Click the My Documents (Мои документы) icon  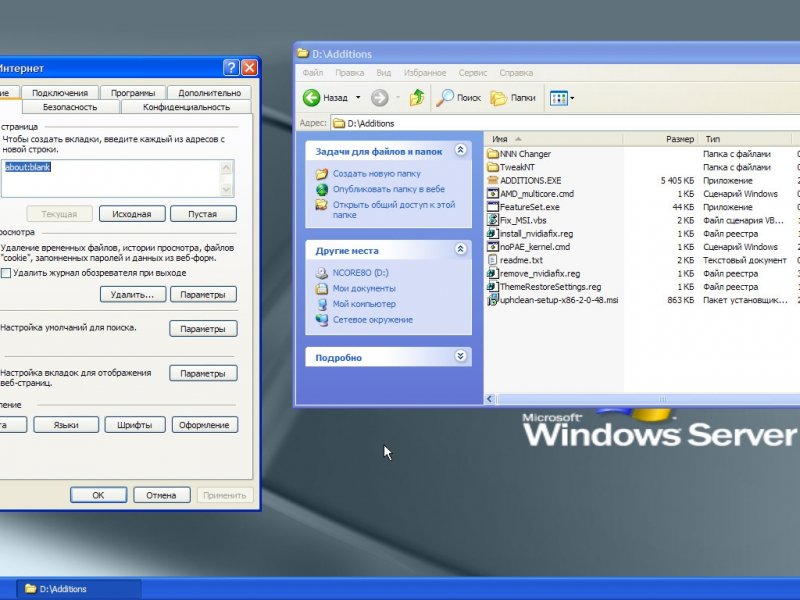(x=321, y=288)
